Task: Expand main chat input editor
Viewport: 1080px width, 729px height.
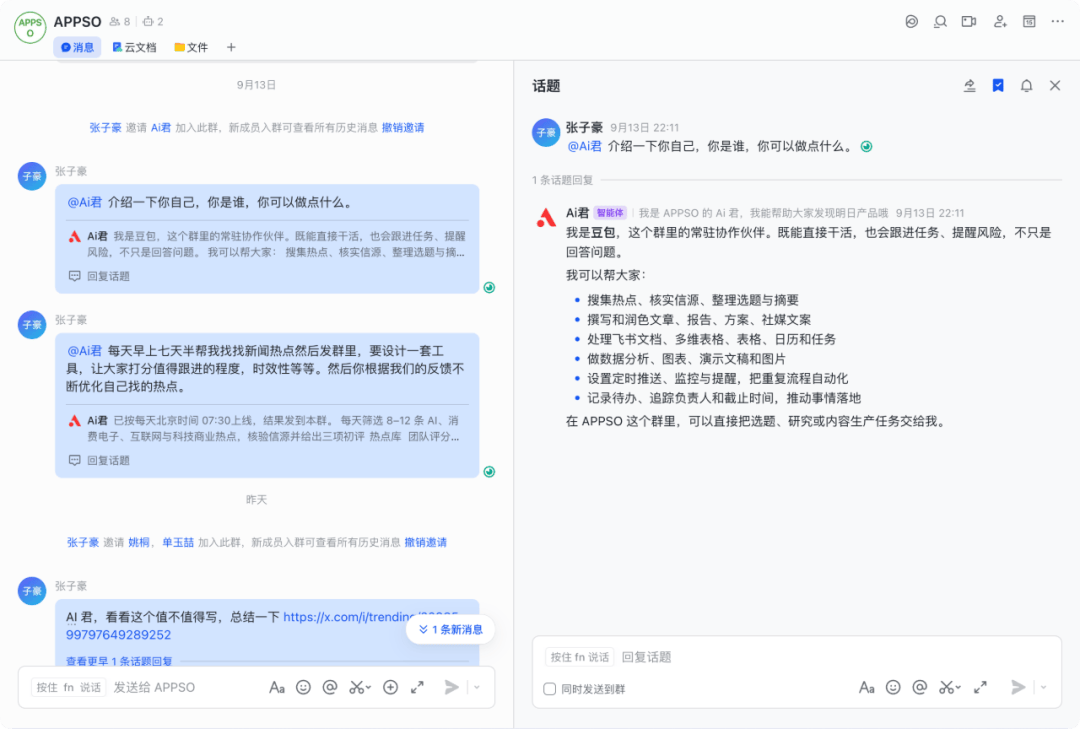Action: coord(417,687)
